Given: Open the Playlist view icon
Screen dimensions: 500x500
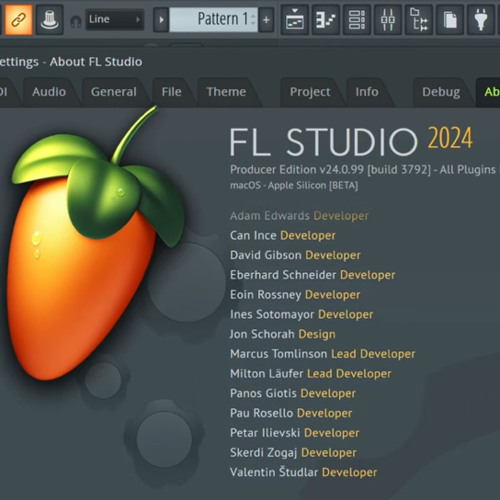Looking at the screenshot, I should click(x=295, y=20).
